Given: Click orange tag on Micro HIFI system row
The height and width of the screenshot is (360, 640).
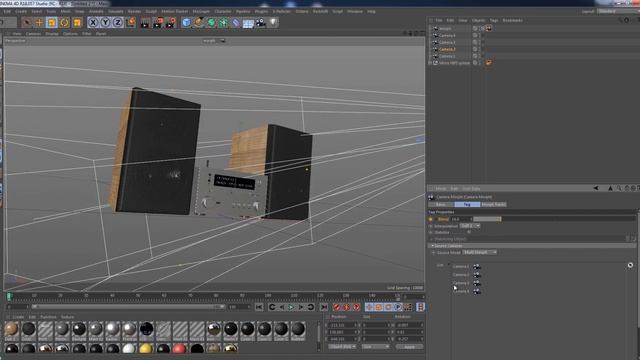Looking at the screenshot, I should pyautogui.click(x=489, y=62).
